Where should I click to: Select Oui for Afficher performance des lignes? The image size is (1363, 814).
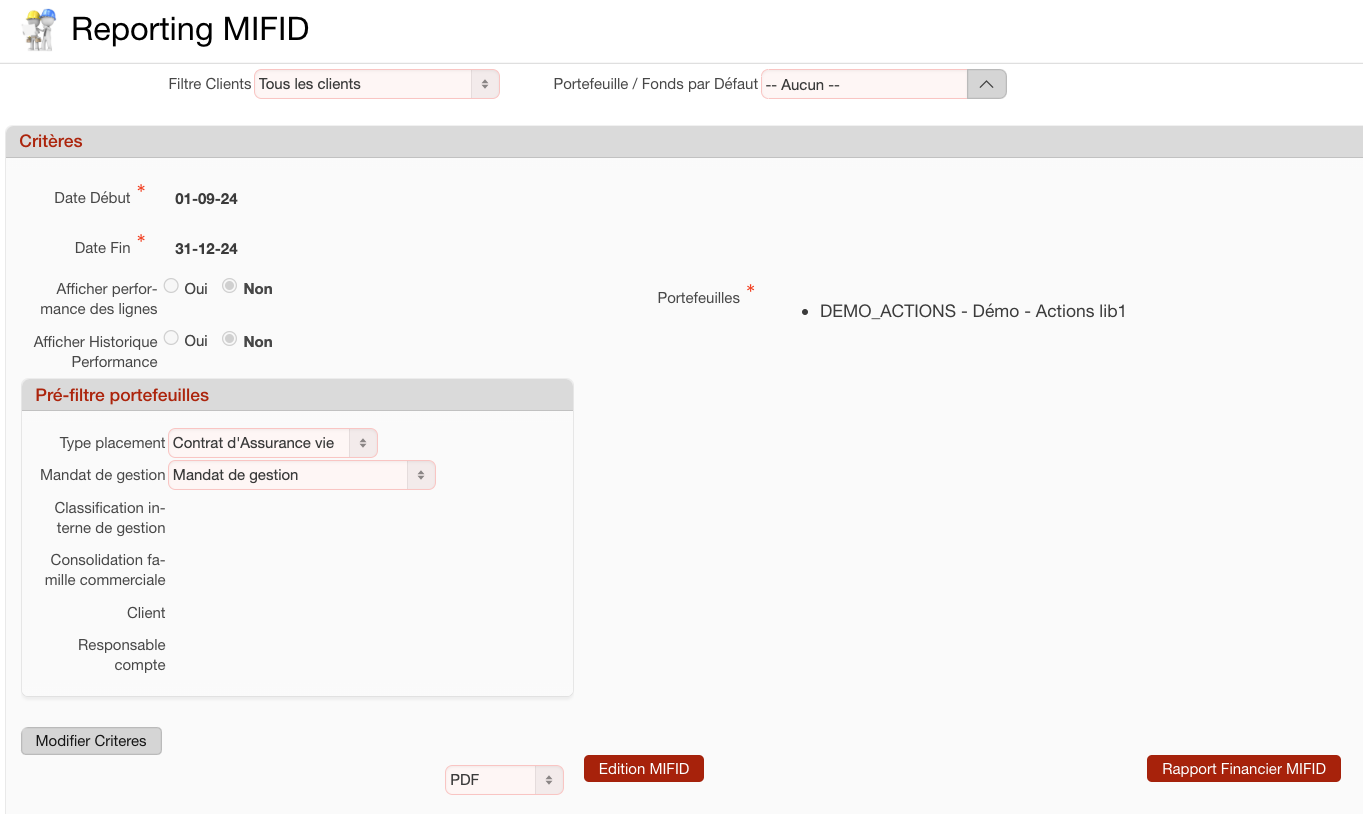172,287
